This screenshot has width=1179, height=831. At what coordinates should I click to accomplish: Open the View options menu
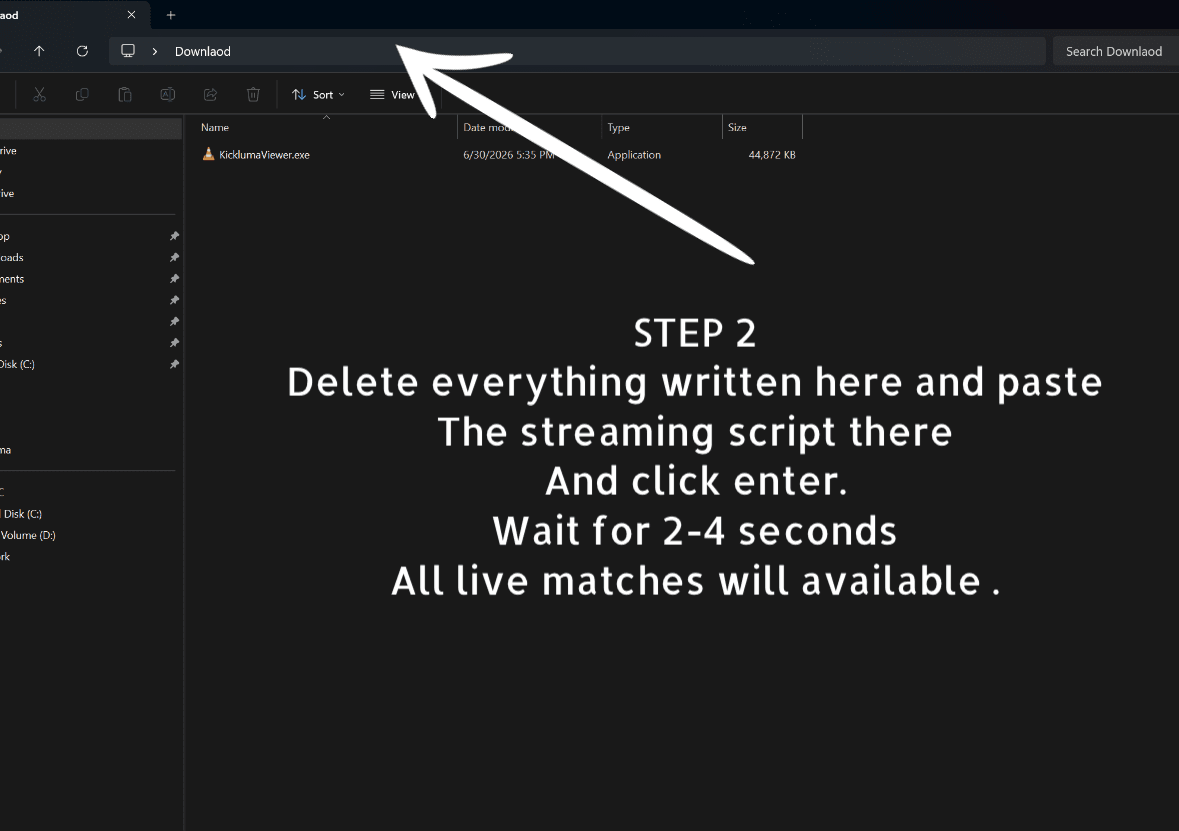pos(392,95)
